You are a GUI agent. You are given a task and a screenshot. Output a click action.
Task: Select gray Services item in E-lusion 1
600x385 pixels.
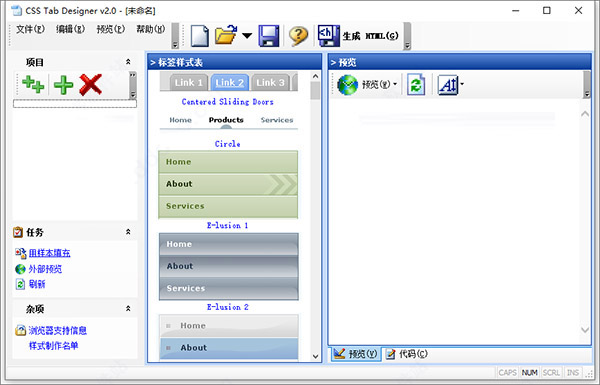(229, 289)
